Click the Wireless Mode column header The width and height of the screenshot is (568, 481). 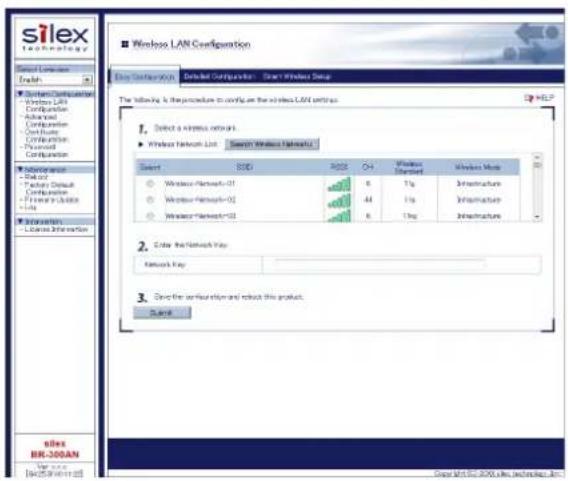[x=478, y=167]
